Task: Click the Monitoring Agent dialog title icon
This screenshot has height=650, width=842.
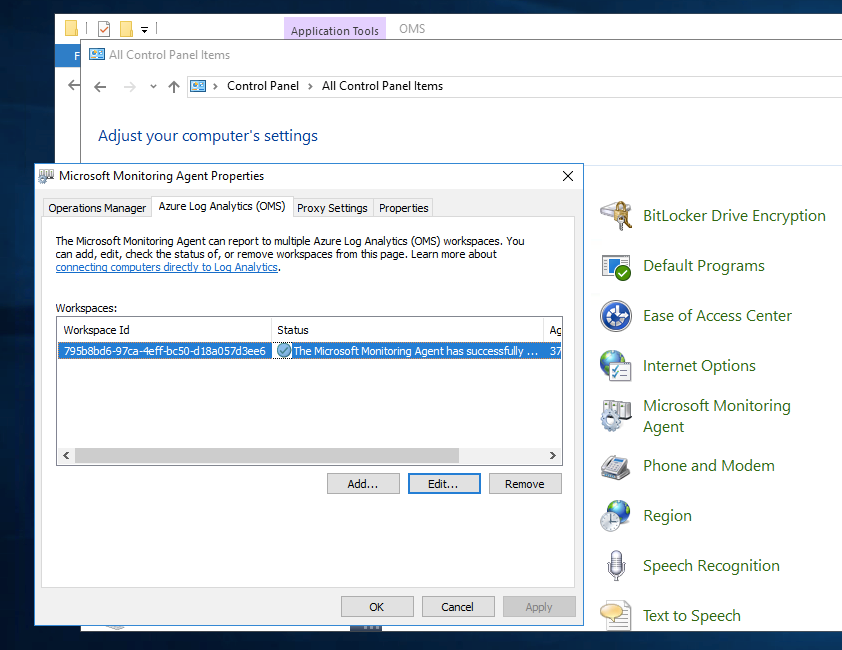Action: click(46, 176)
